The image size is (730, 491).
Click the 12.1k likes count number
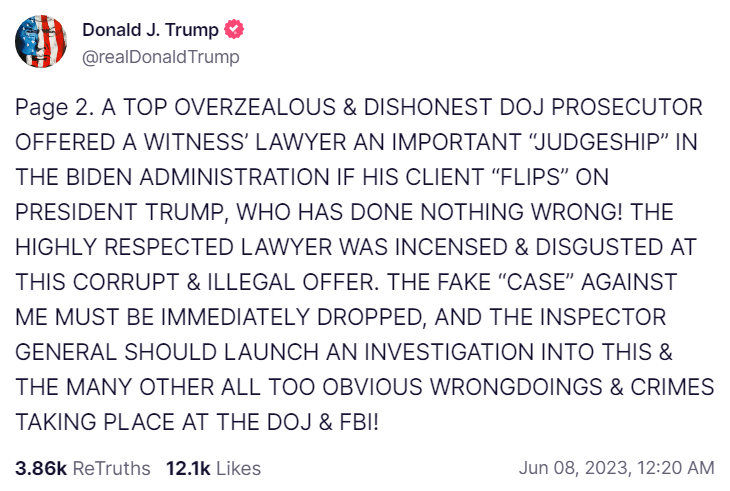[x=187, y=468]
